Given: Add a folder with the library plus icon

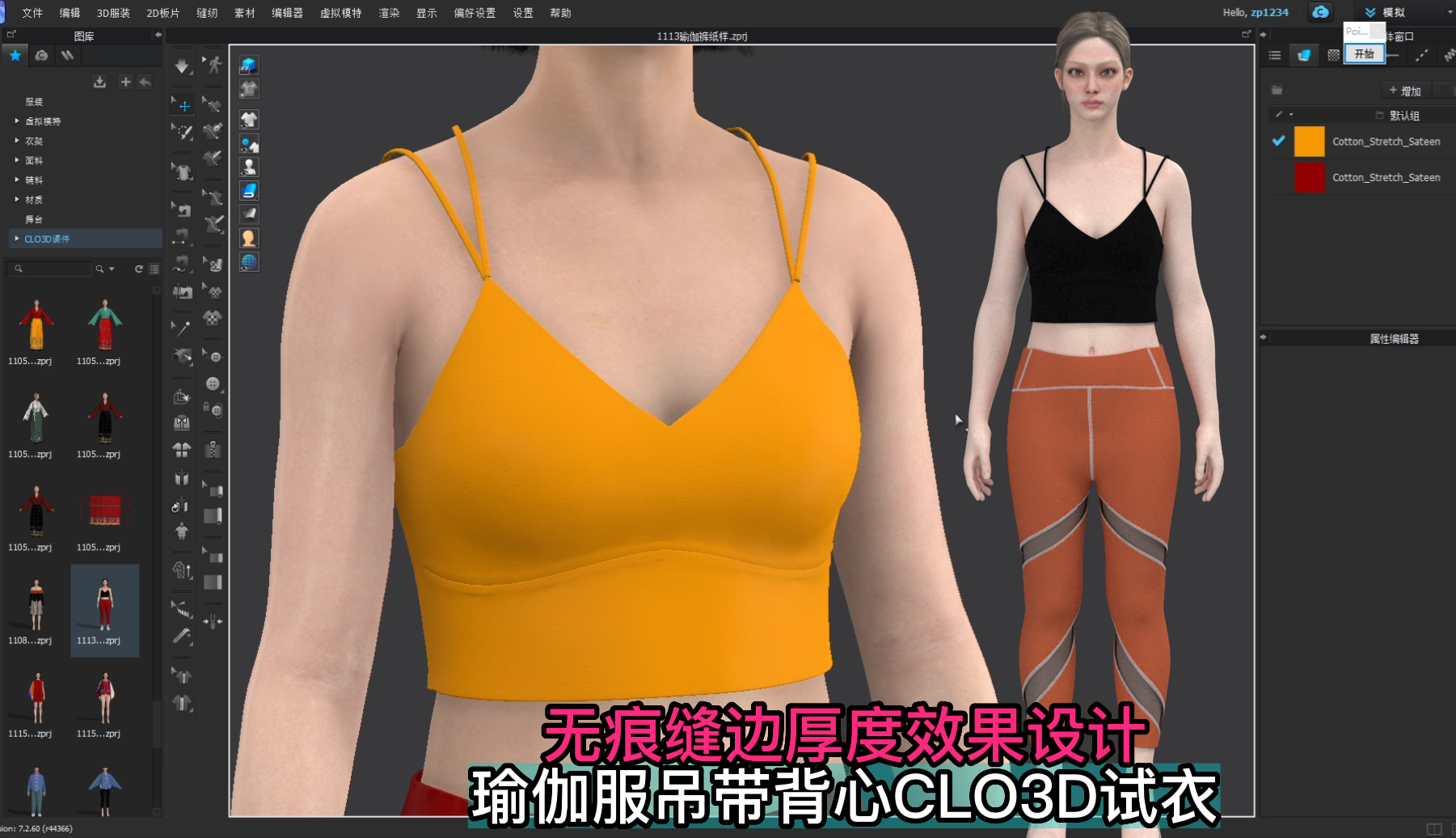Looking at the screenshot, I should (x=125, y=82).
